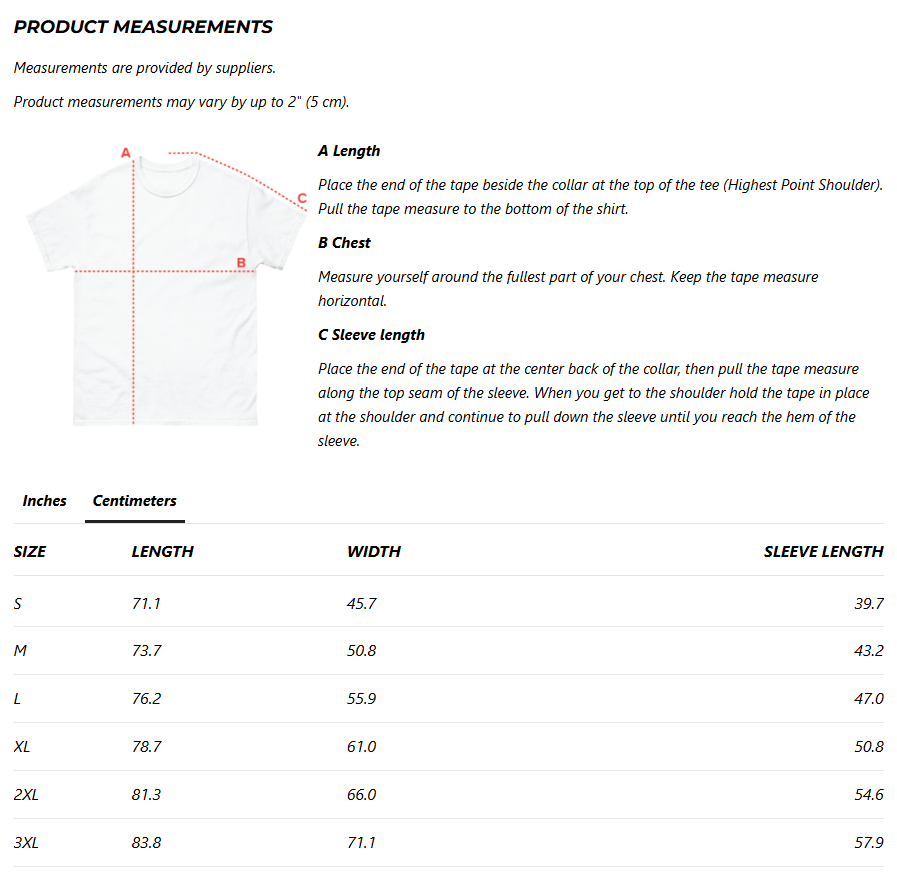Screen dimensions: 897x882
Task: Click the red C marker near sleeve
Action: (302, 198)
